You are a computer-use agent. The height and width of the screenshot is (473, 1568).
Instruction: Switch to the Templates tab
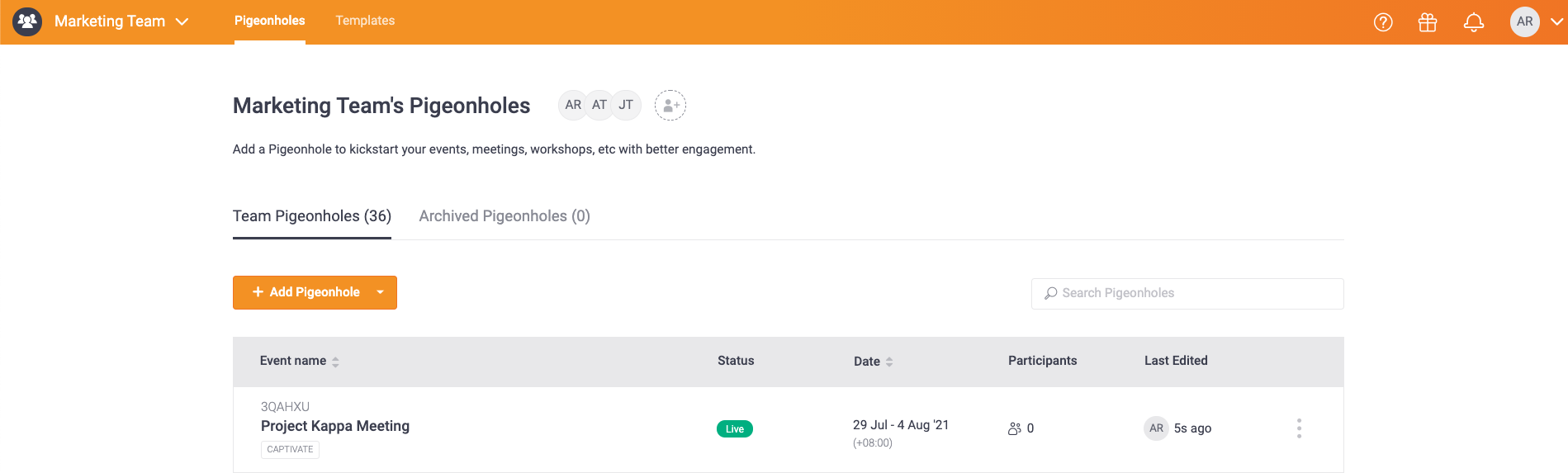click(365, 21)
